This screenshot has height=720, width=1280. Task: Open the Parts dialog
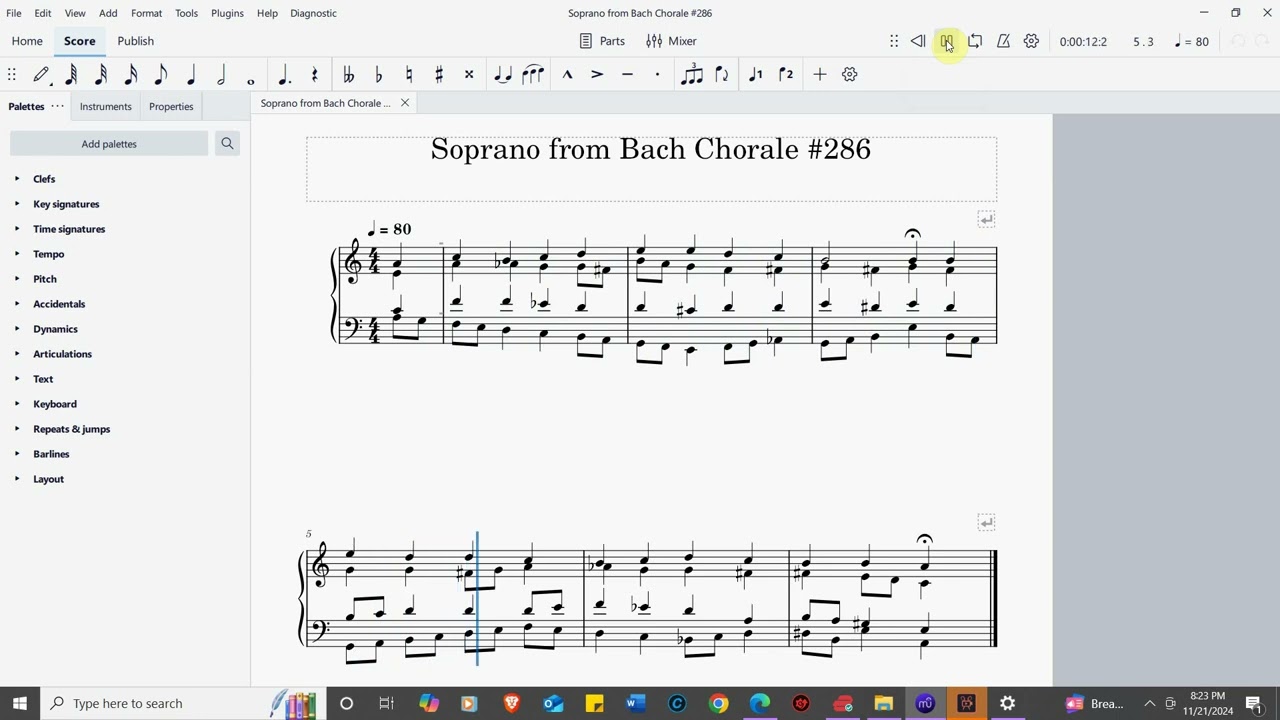pos(602,41)
